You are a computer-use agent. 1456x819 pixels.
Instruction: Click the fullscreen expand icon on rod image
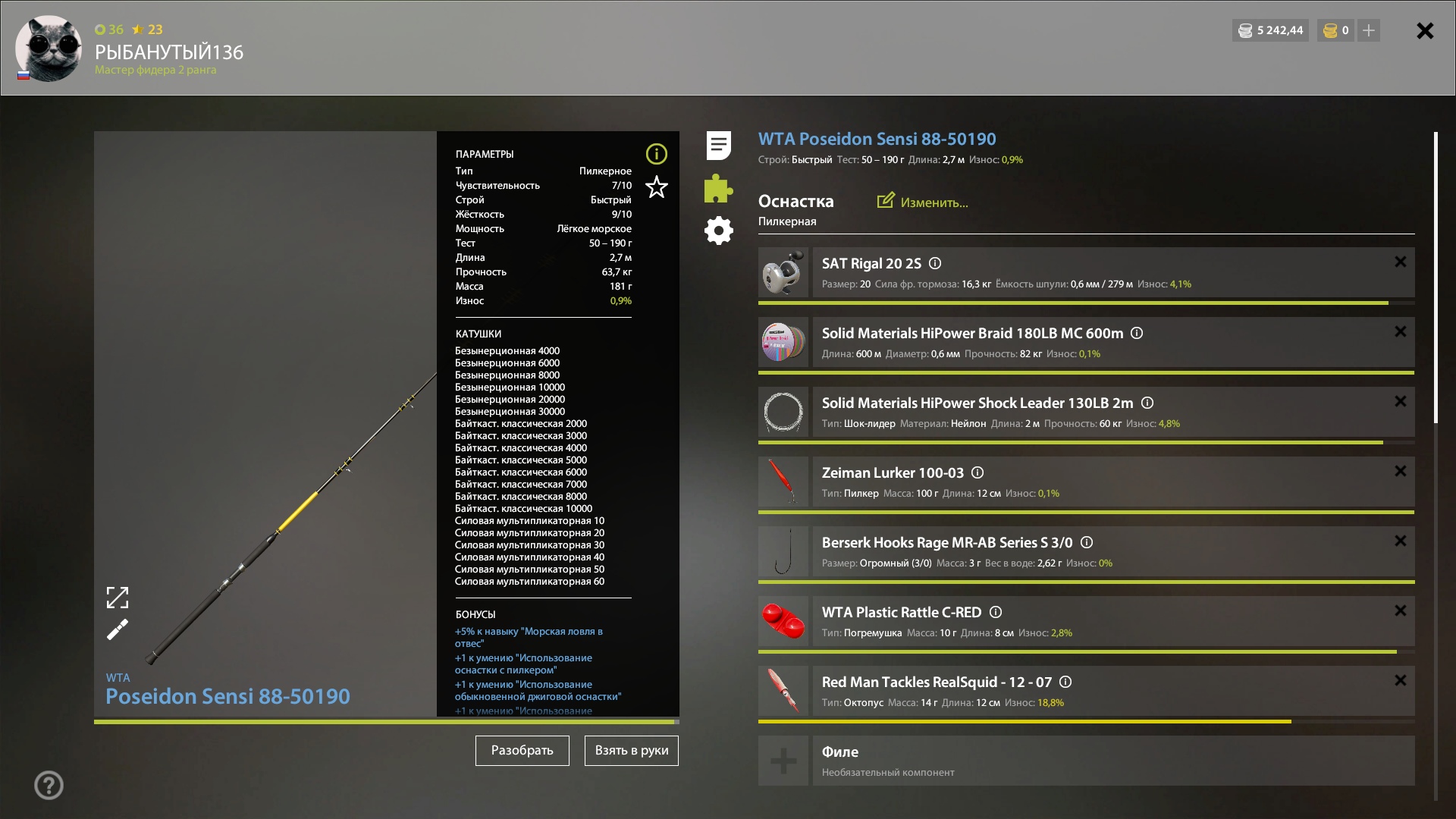click(118, 598)
